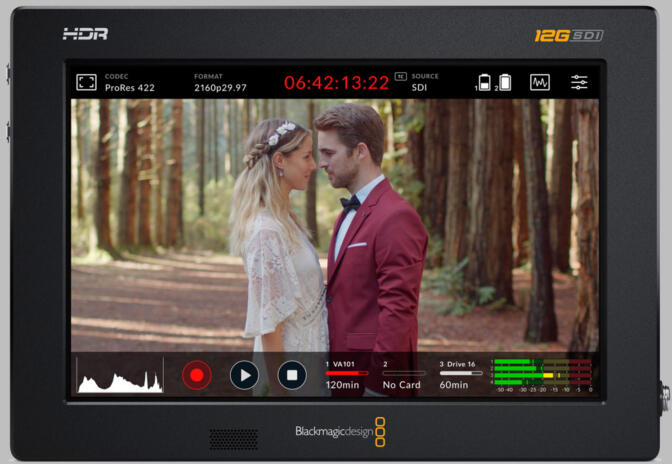672x464 pixels.
Task: Tap the 120min remaining time text
Action: [x=342, y=385]
